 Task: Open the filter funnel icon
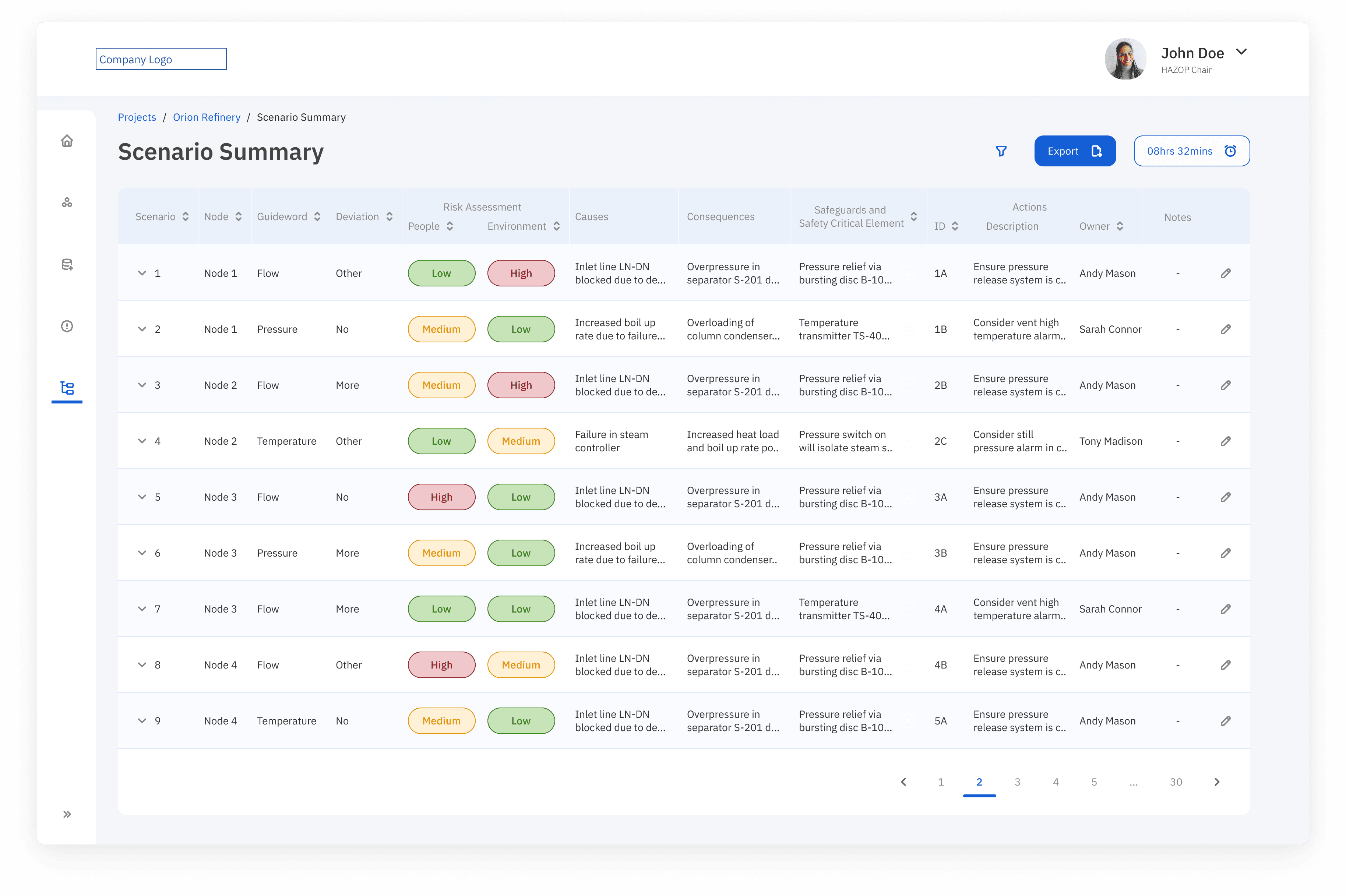point(1001,151)
